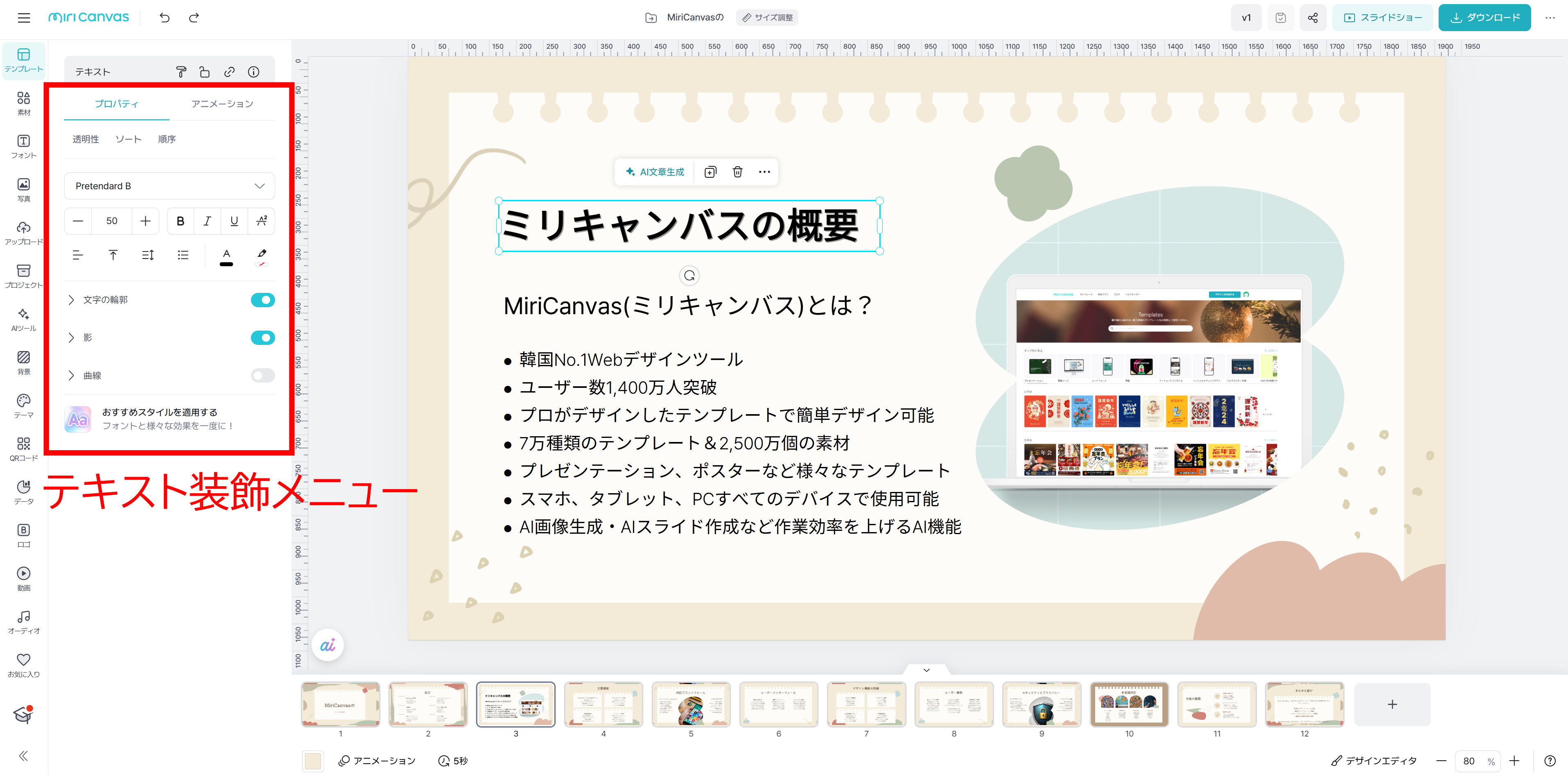The height and width of the screenshot is (775, 1568).
Task: Expand the 影 section
Action: (70, 338)
